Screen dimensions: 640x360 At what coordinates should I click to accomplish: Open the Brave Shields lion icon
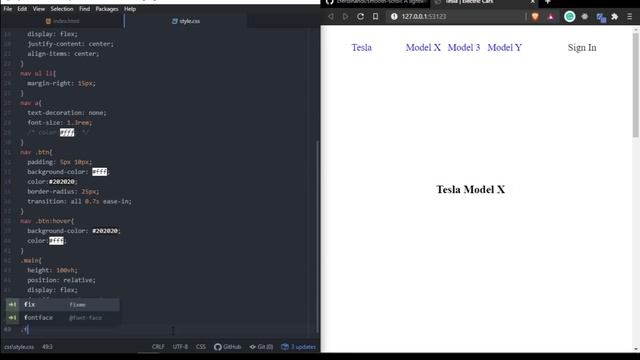click(535, 16)
